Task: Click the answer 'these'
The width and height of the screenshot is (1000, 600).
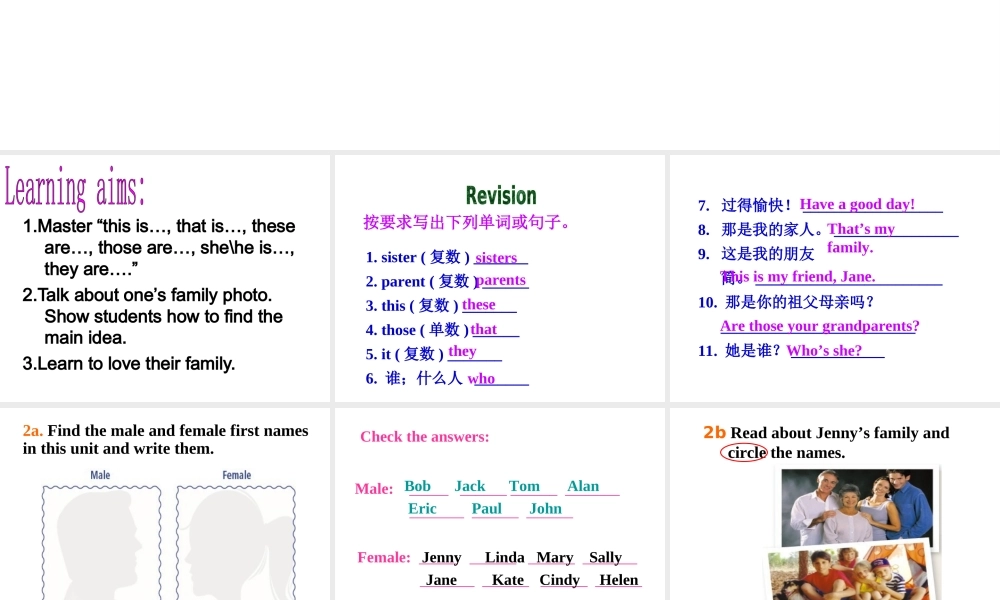Action: pyautogui.click(x=479, y=305)
